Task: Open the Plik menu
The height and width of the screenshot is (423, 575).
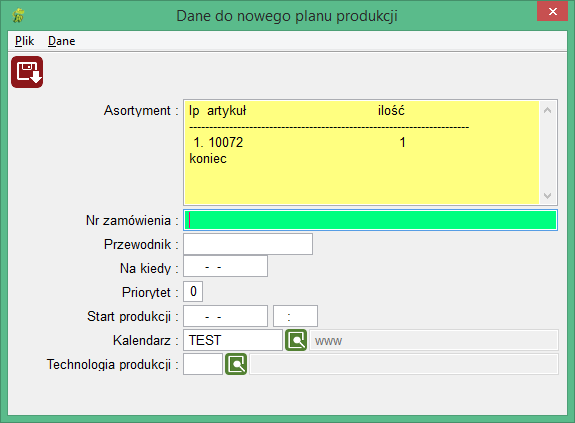Action: click(x=24, y=41)
